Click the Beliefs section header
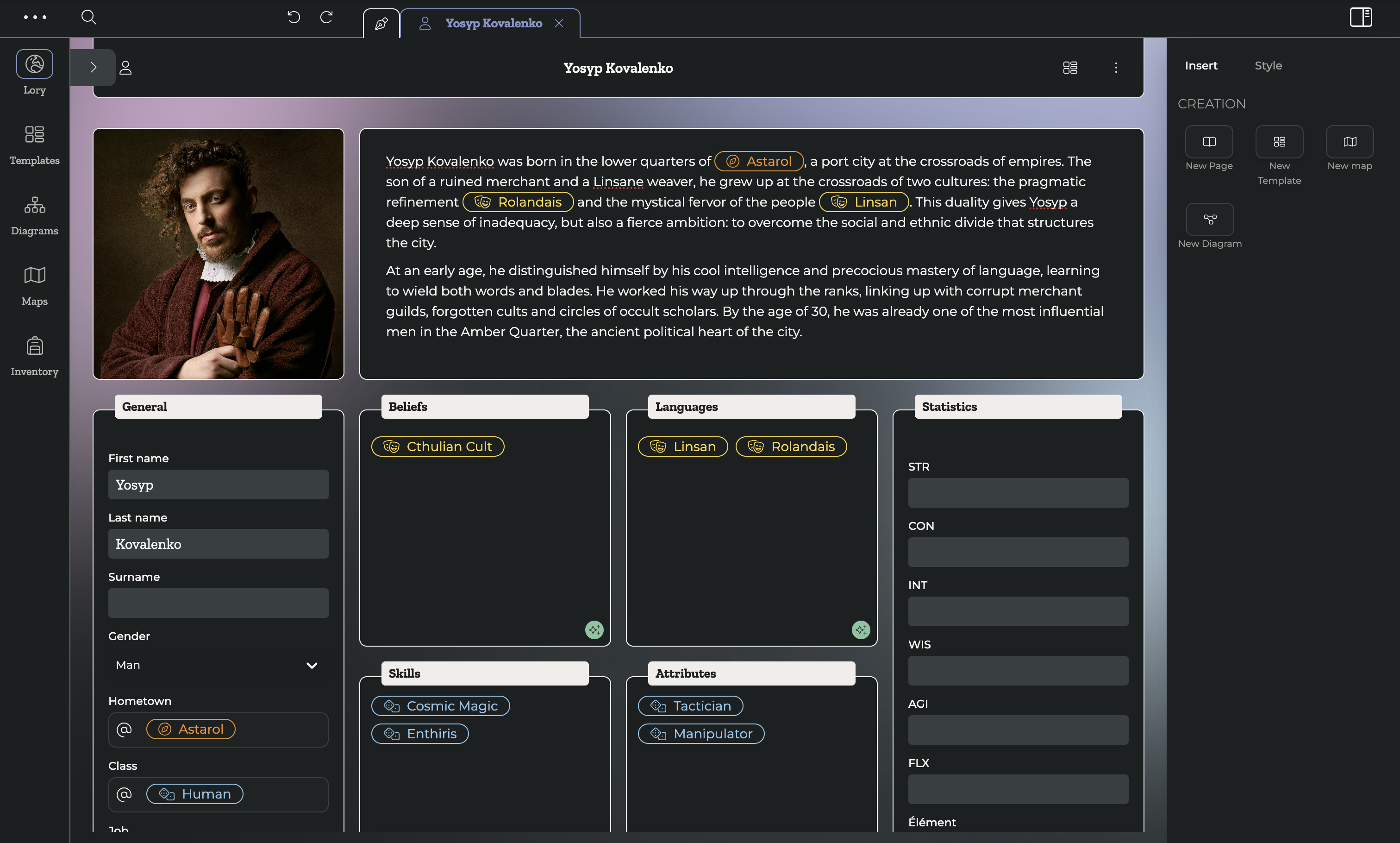The image size is (1400, 843). pos(485,407)
